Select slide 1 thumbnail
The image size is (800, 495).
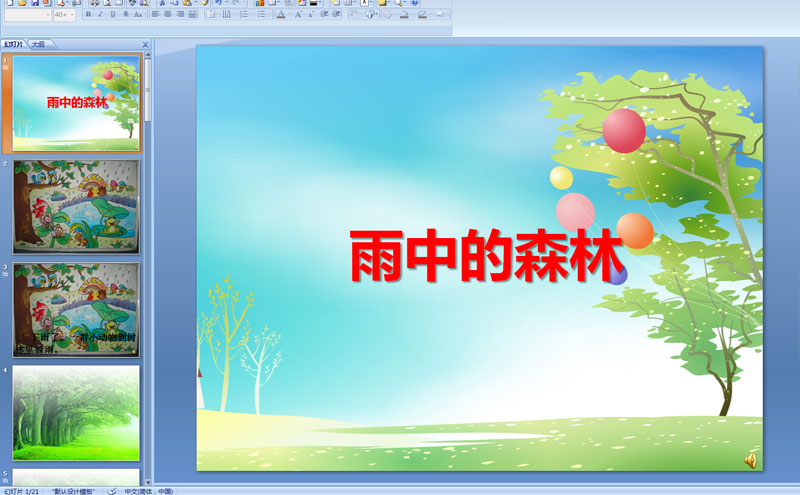click(x=76, y=103)
